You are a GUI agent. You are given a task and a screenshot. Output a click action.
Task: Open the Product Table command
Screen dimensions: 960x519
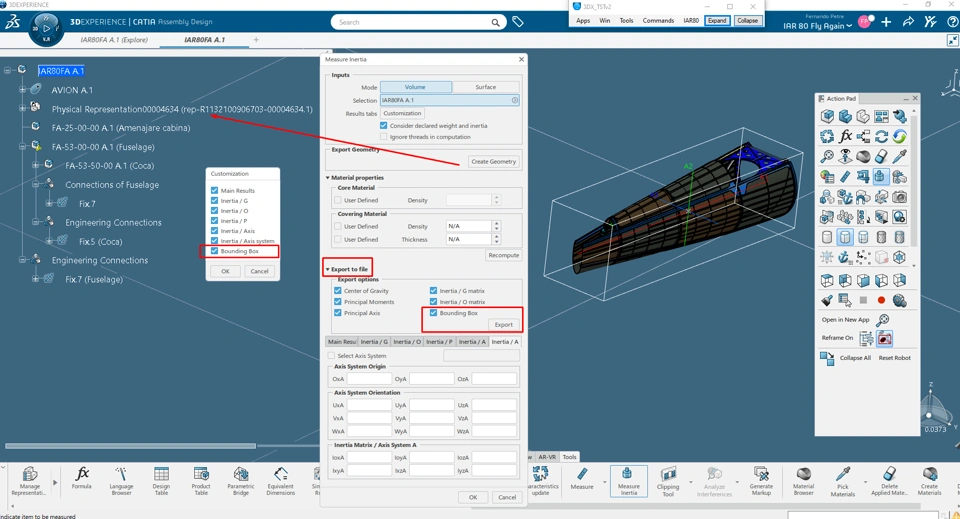[x=201, y=481]
